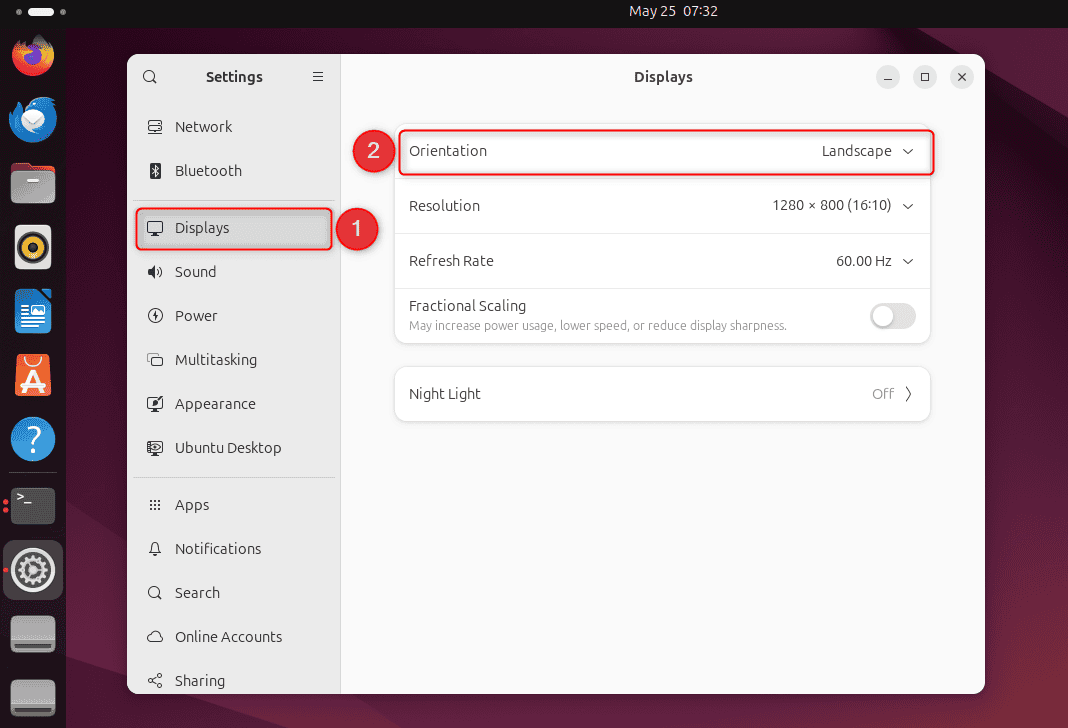This screenshot has width=1068, height=728.
Task: Click the Power icon in sidebar
Action: tap(155, 316)
